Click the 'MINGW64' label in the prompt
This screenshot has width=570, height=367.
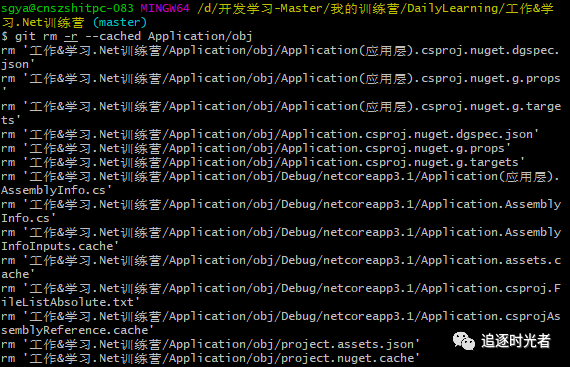point(165,8)
